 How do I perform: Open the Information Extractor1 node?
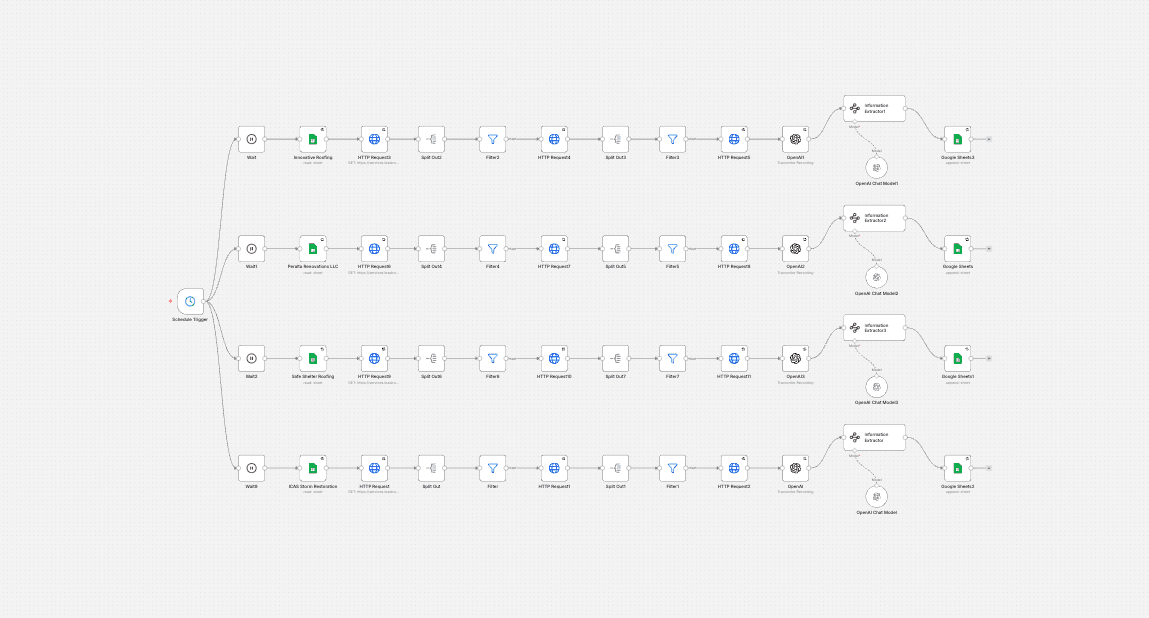pos(874,108)
